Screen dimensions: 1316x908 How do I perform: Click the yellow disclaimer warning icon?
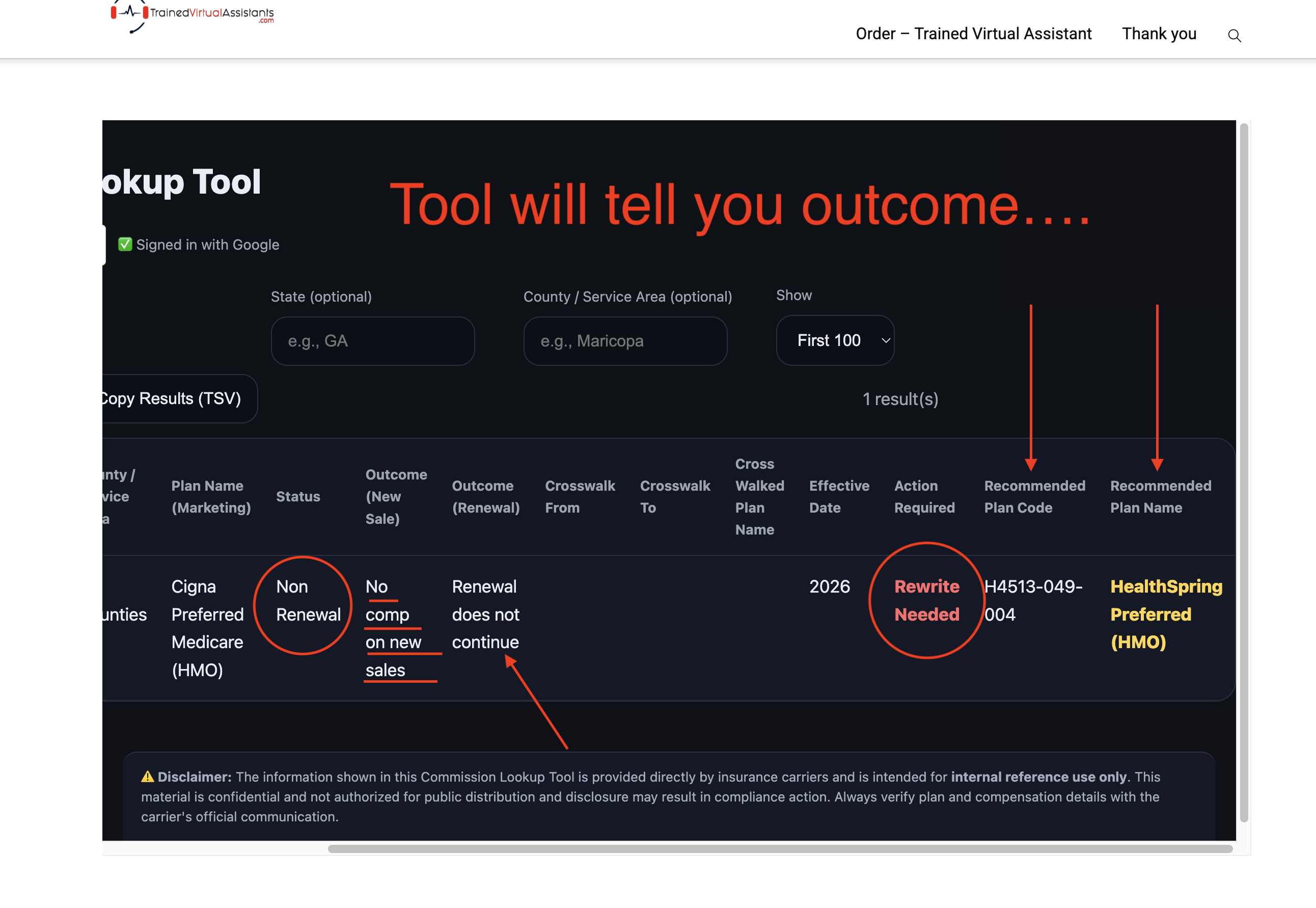pos(147,777)
